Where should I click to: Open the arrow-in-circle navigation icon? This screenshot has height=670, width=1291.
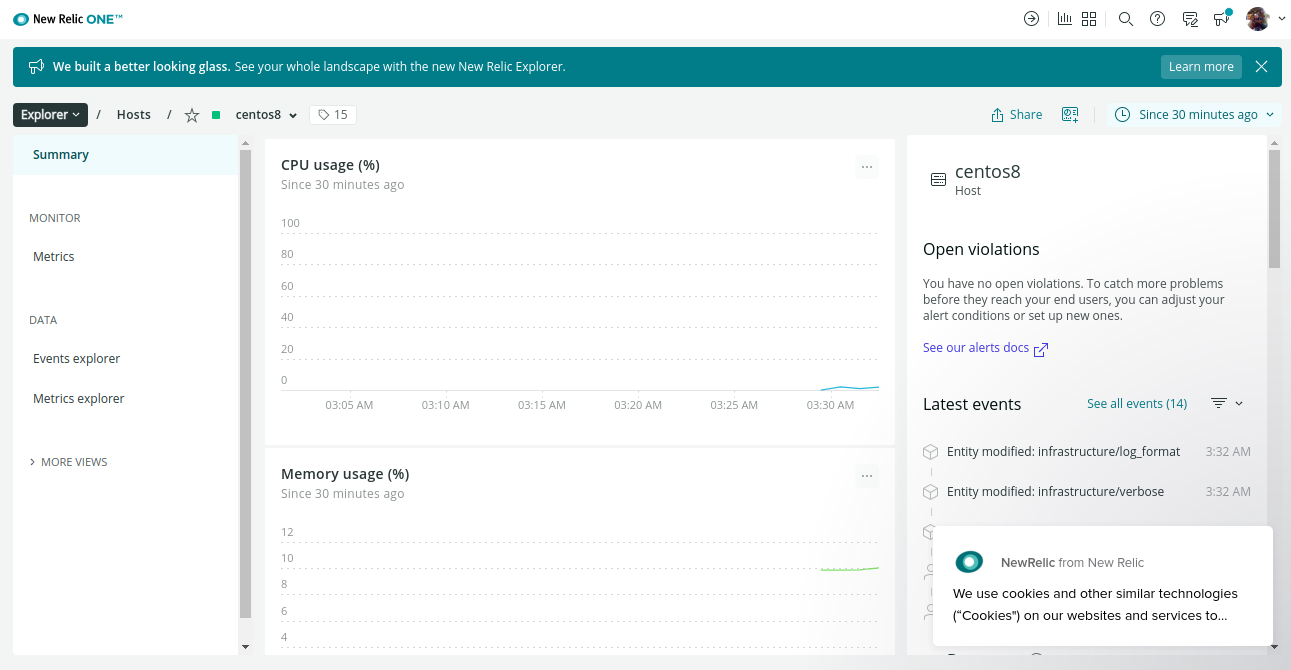coord(1032,19)
